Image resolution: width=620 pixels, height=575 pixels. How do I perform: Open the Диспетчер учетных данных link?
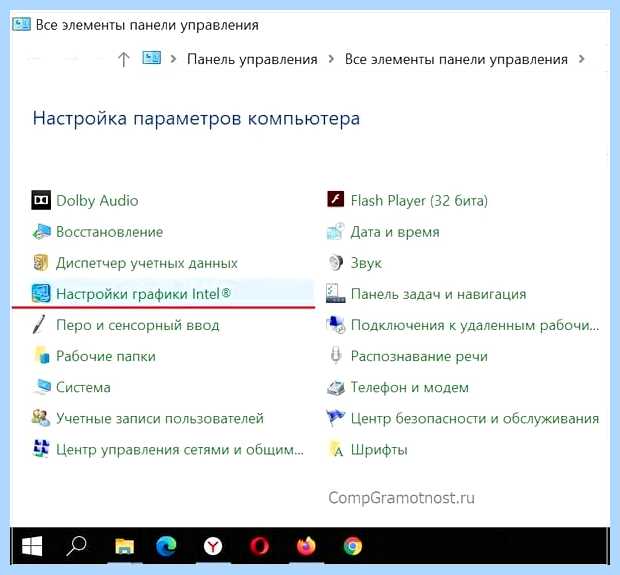(147, 263)
